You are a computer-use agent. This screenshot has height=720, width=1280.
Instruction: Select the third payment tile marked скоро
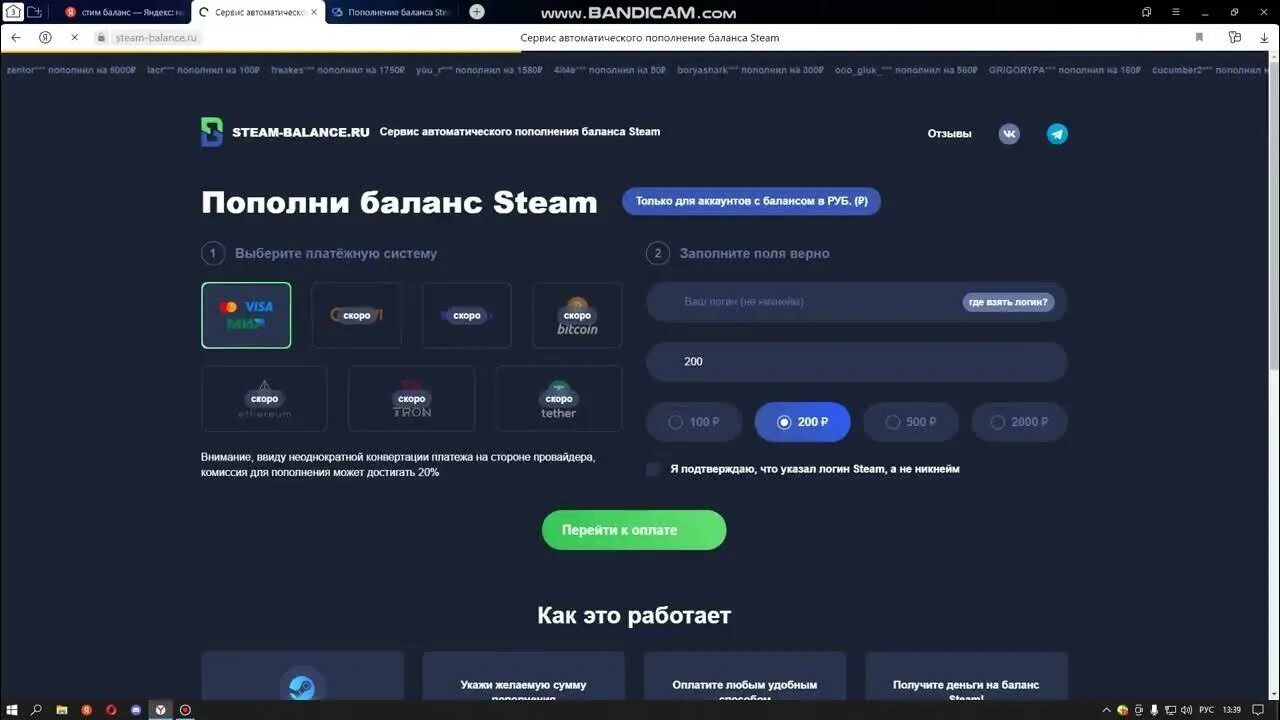click(467, 315)
